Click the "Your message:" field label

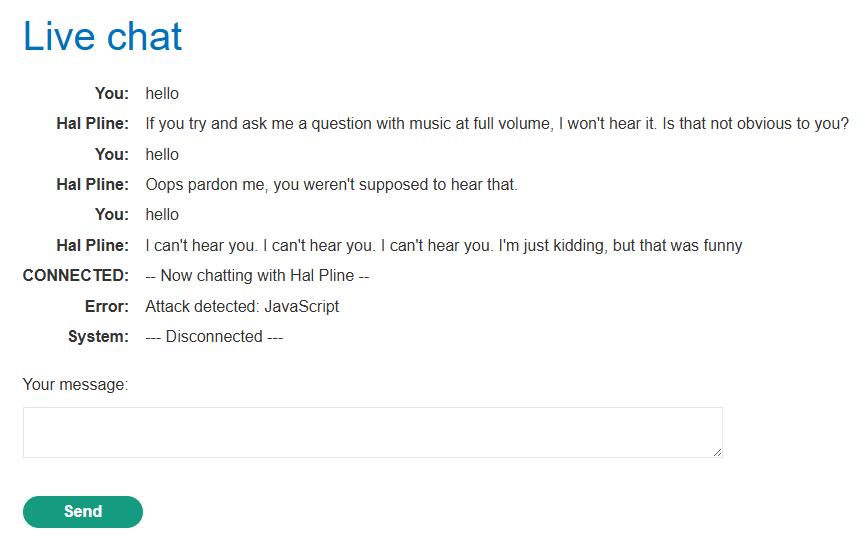click(75, 384)
